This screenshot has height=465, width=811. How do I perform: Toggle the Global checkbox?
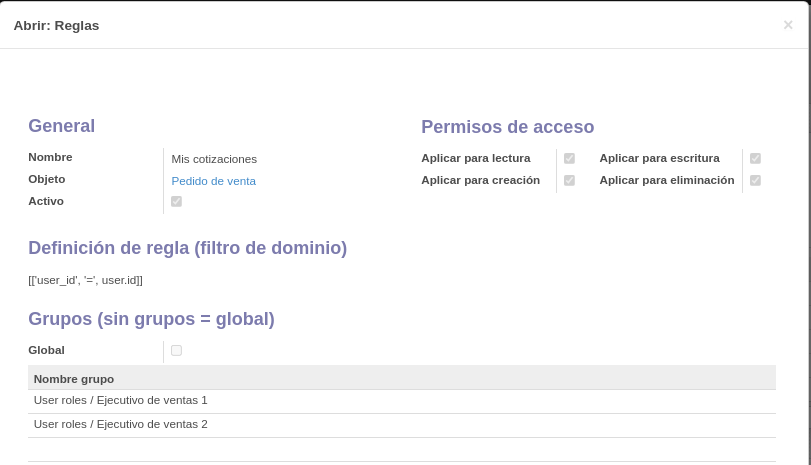176,350
